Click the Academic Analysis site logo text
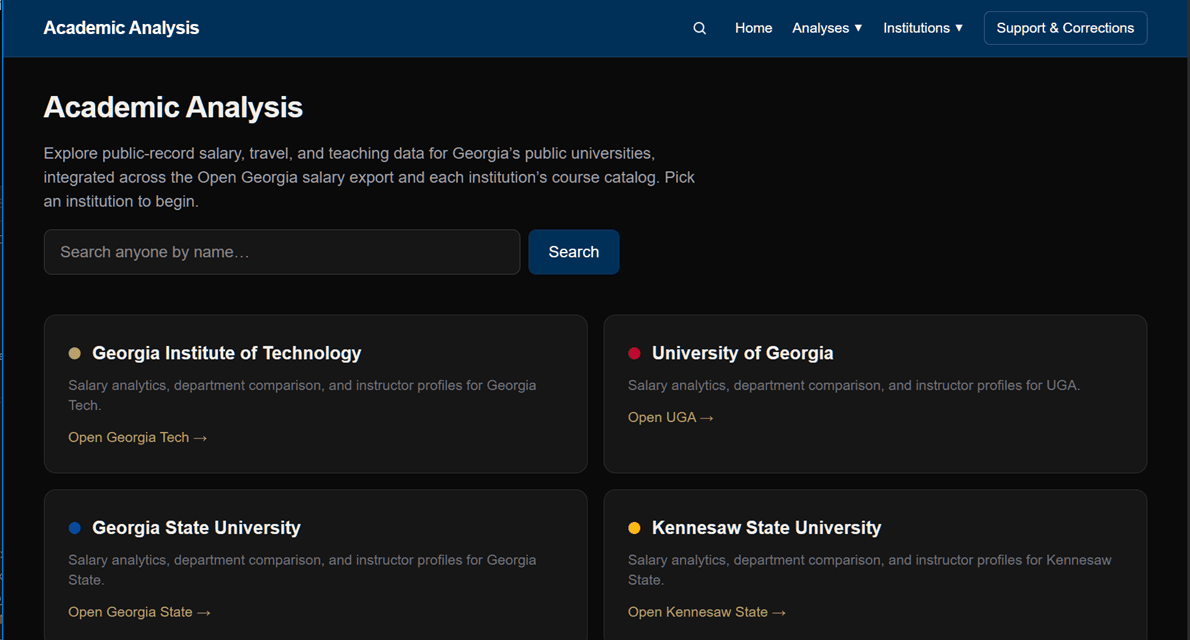This screenshot has height=640, width=1190. coord(121,28)
